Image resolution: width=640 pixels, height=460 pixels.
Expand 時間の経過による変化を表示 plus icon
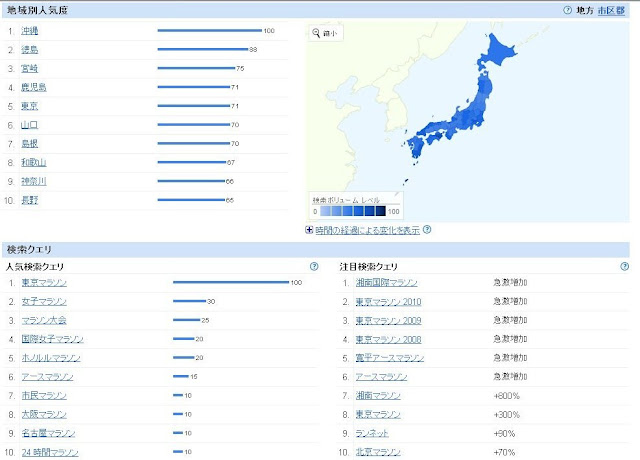coord(309,230)
